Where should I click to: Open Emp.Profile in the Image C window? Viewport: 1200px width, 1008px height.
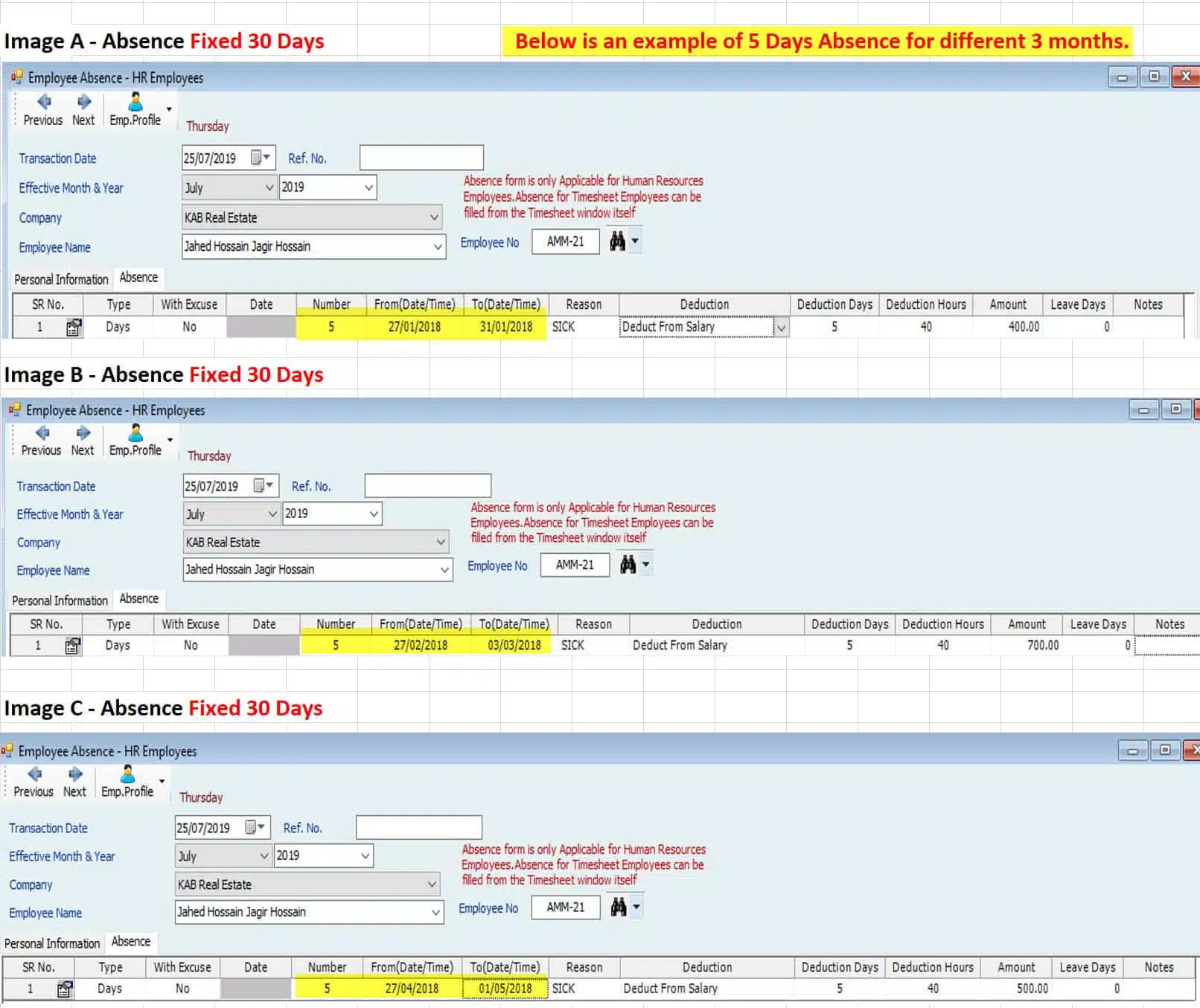pos(127,782)
